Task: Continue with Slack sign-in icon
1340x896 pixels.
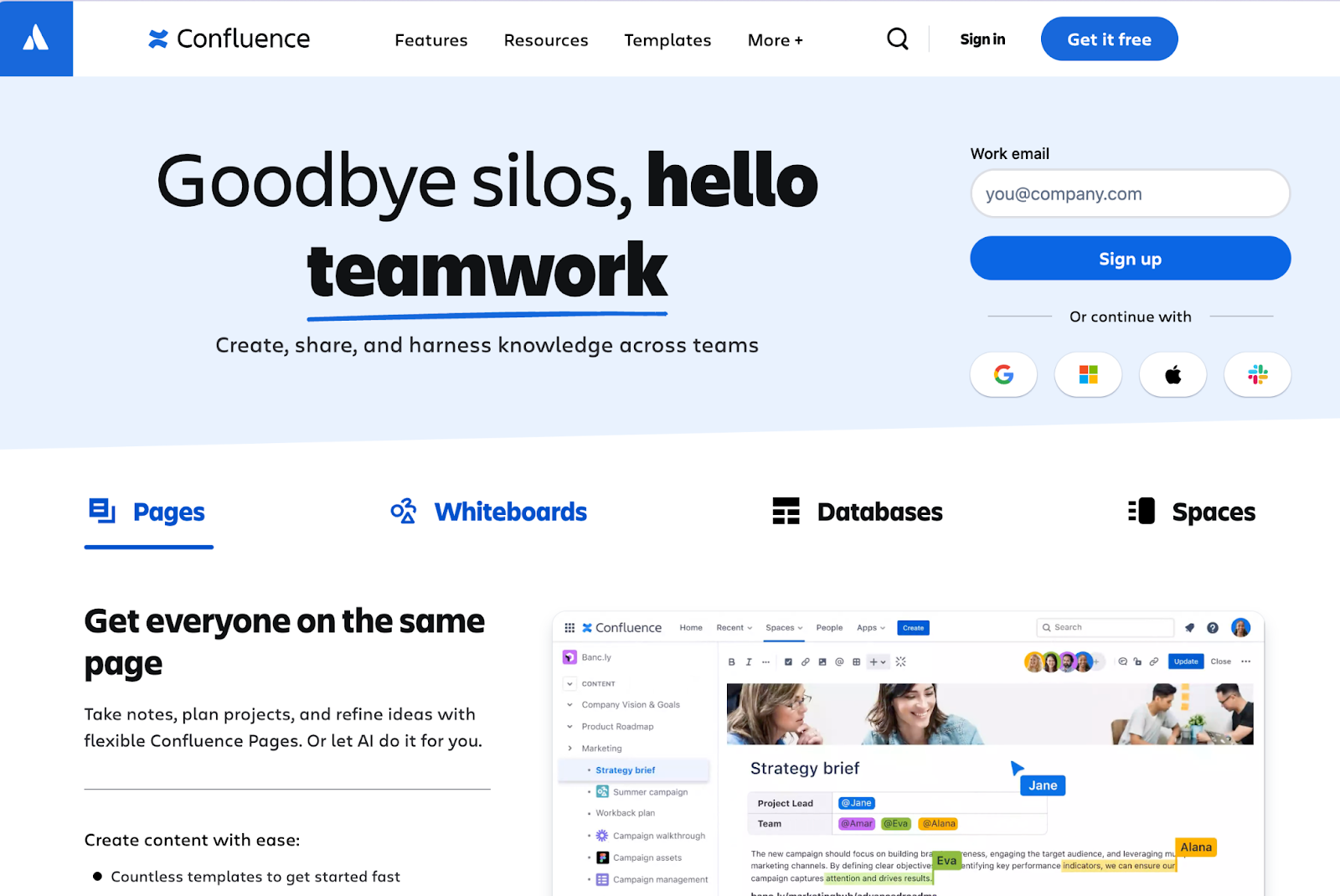Action: pos(1257,374)
